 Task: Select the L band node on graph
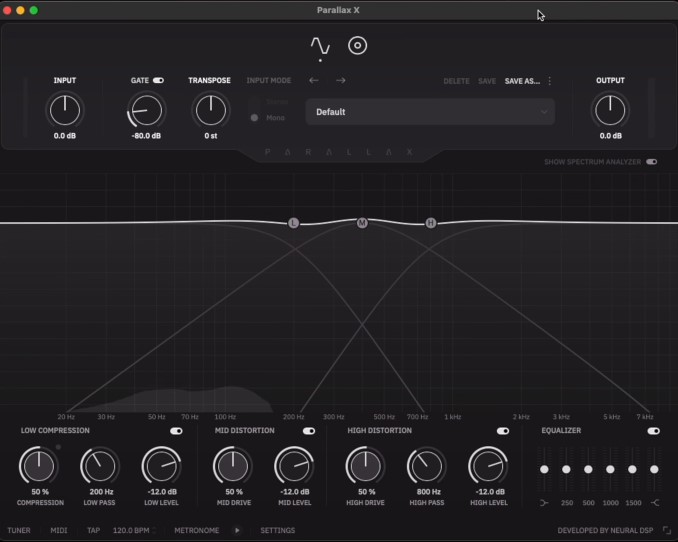coord(294,223)
